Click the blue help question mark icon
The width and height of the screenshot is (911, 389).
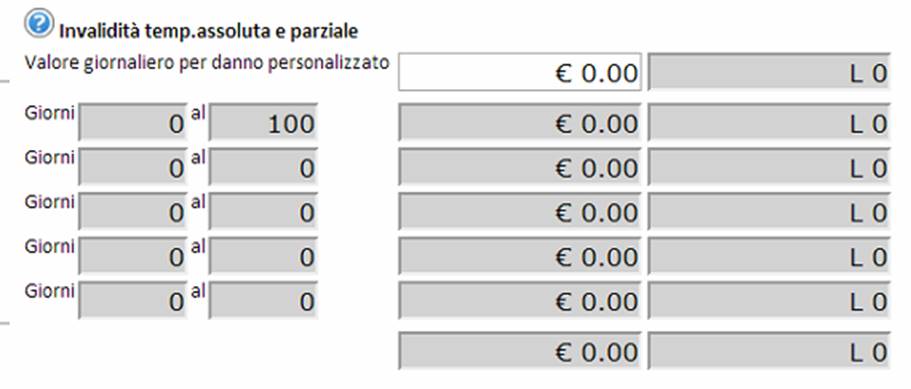tap(38, 24)
